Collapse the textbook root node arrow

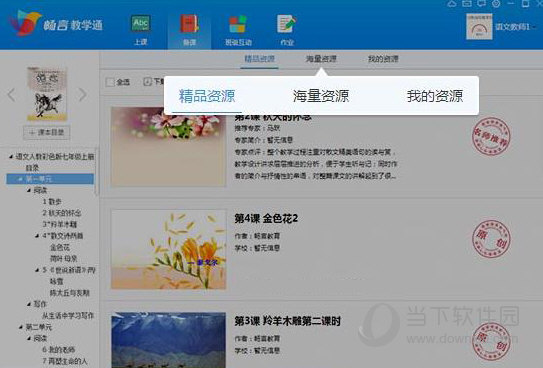[11, 157]
